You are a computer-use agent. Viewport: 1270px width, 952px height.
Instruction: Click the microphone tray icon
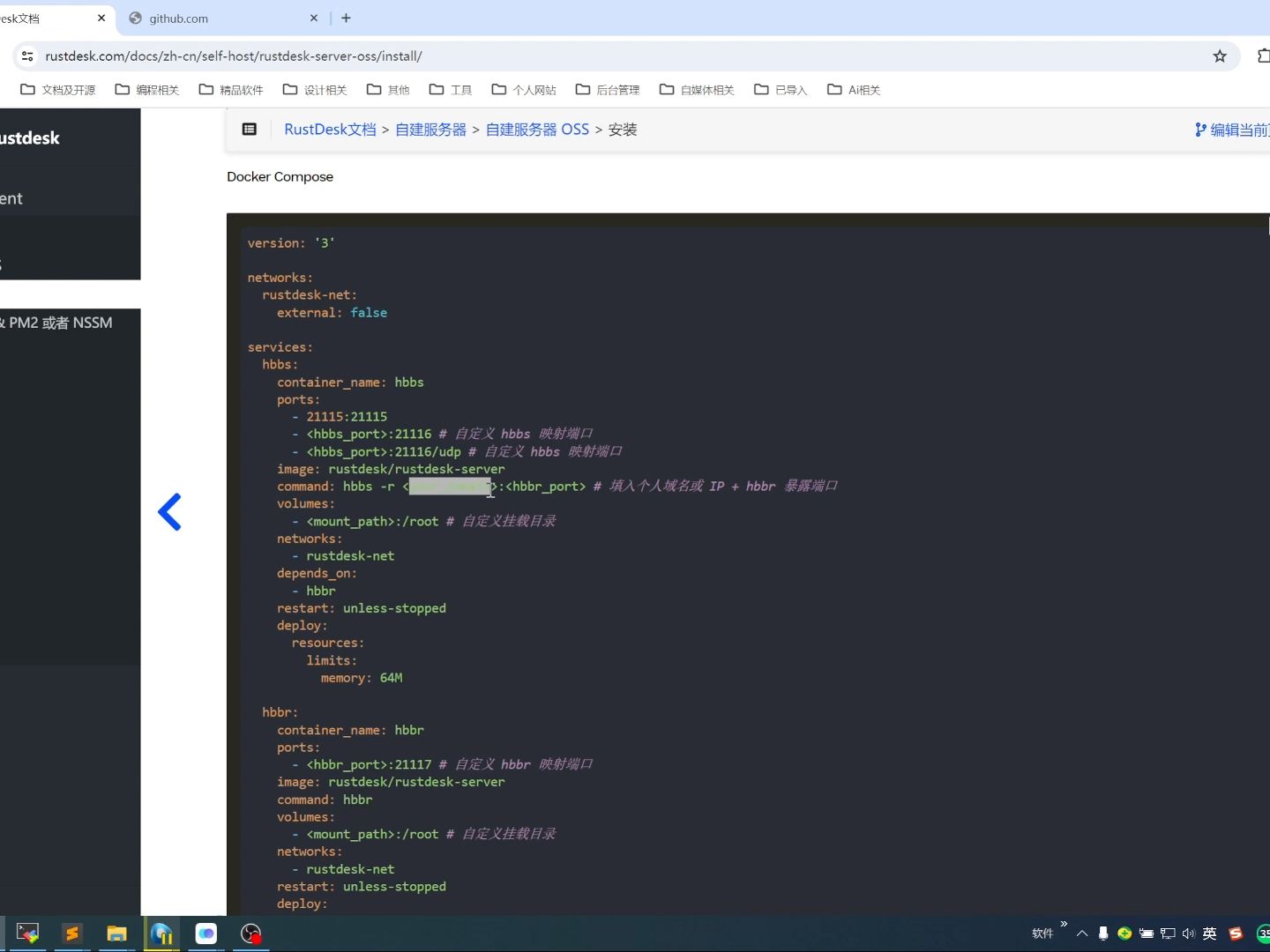tap(1103, 933)
